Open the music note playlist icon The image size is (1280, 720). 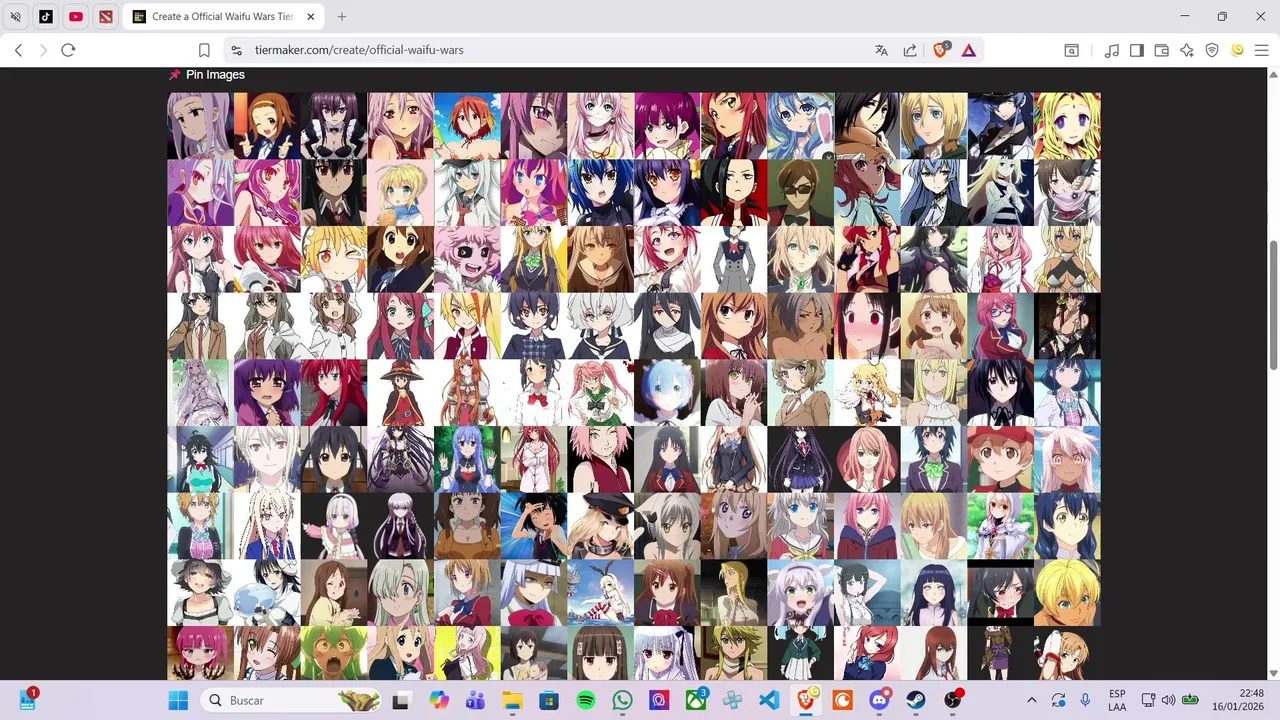(1112, 50)
